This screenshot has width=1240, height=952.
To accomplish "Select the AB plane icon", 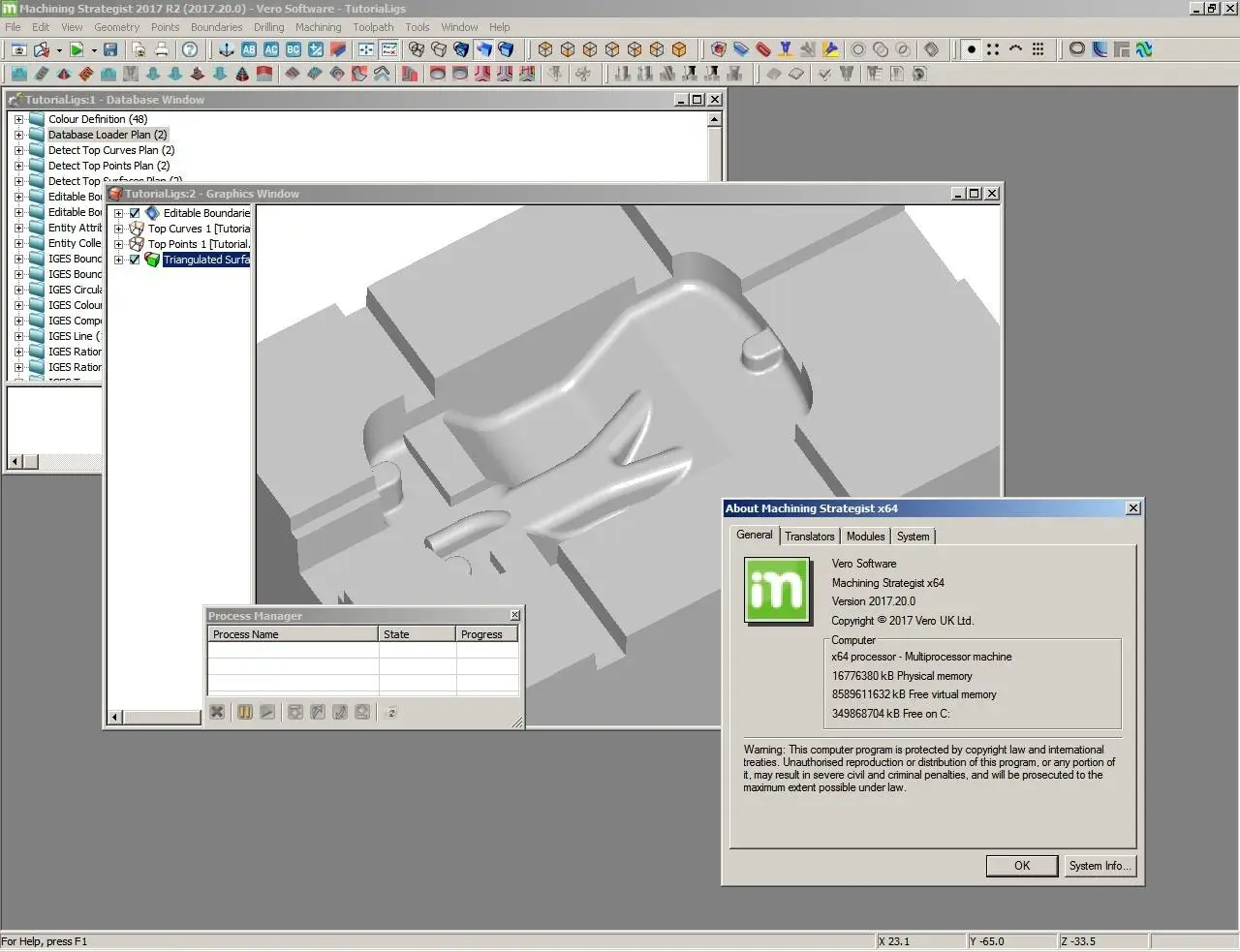I will pos(249,49).
